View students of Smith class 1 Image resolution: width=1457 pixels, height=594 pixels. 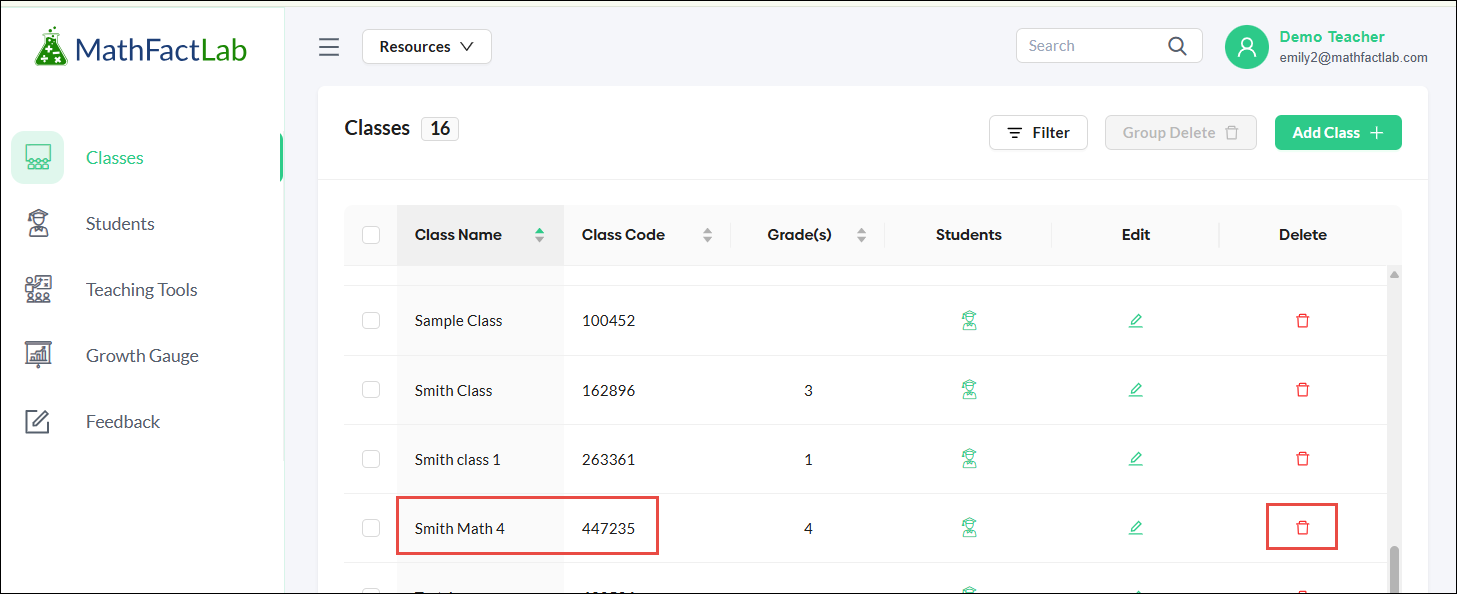tap(968, 459)
